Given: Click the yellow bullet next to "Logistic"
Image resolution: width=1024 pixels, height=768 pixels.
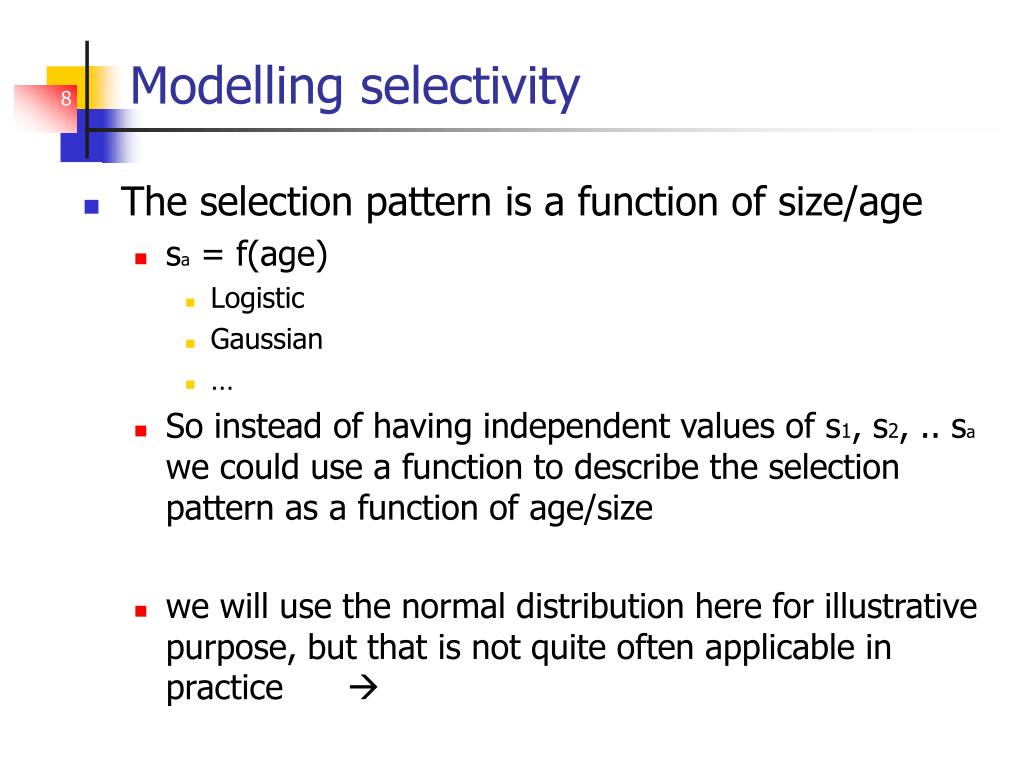Looking at the screenshot, I should (190, 302).
